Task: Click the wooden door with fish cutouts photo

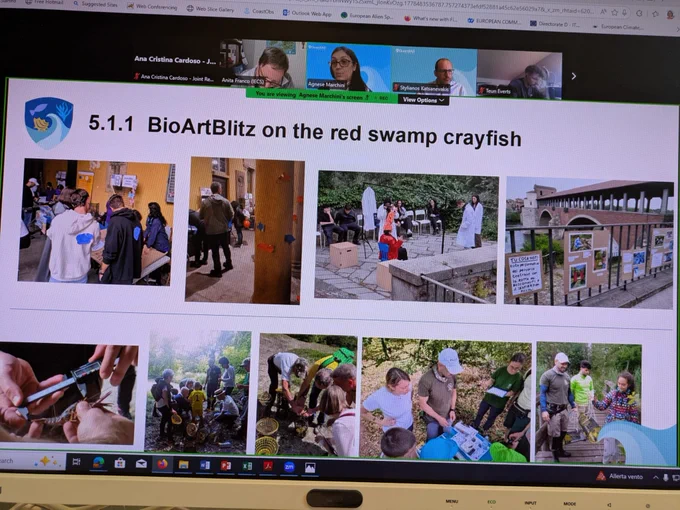Action: [244, 231]
